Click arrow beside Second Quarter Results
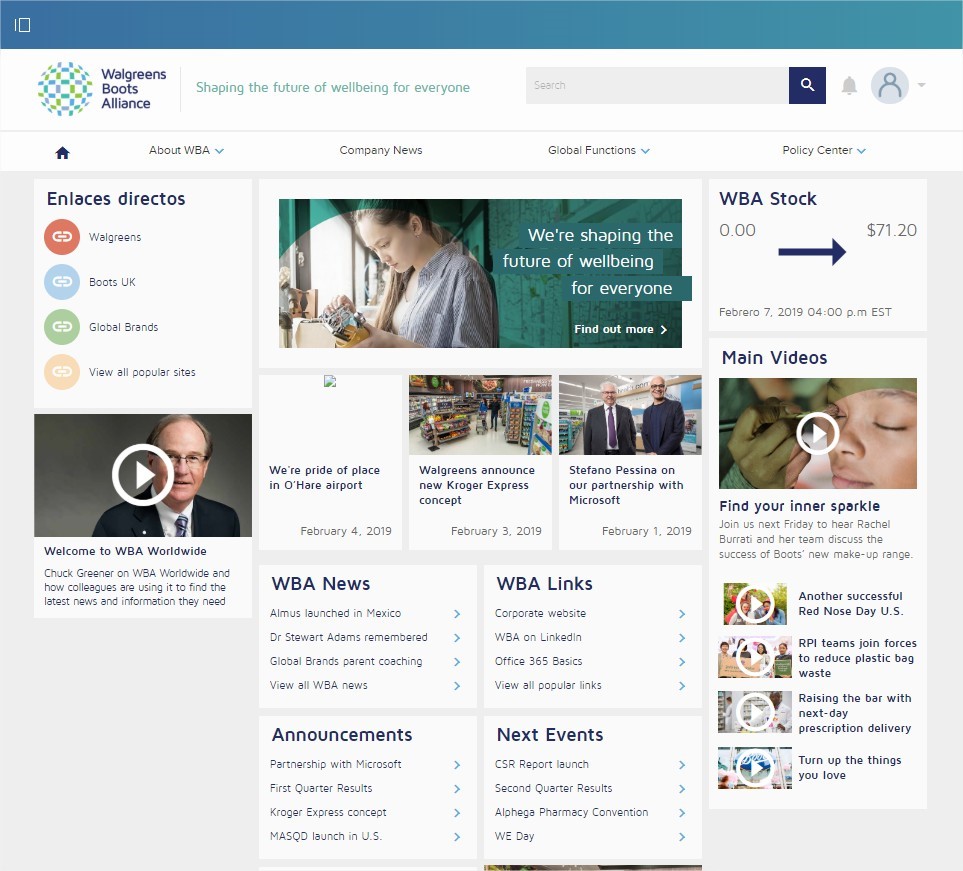 [x=682, y=789]
